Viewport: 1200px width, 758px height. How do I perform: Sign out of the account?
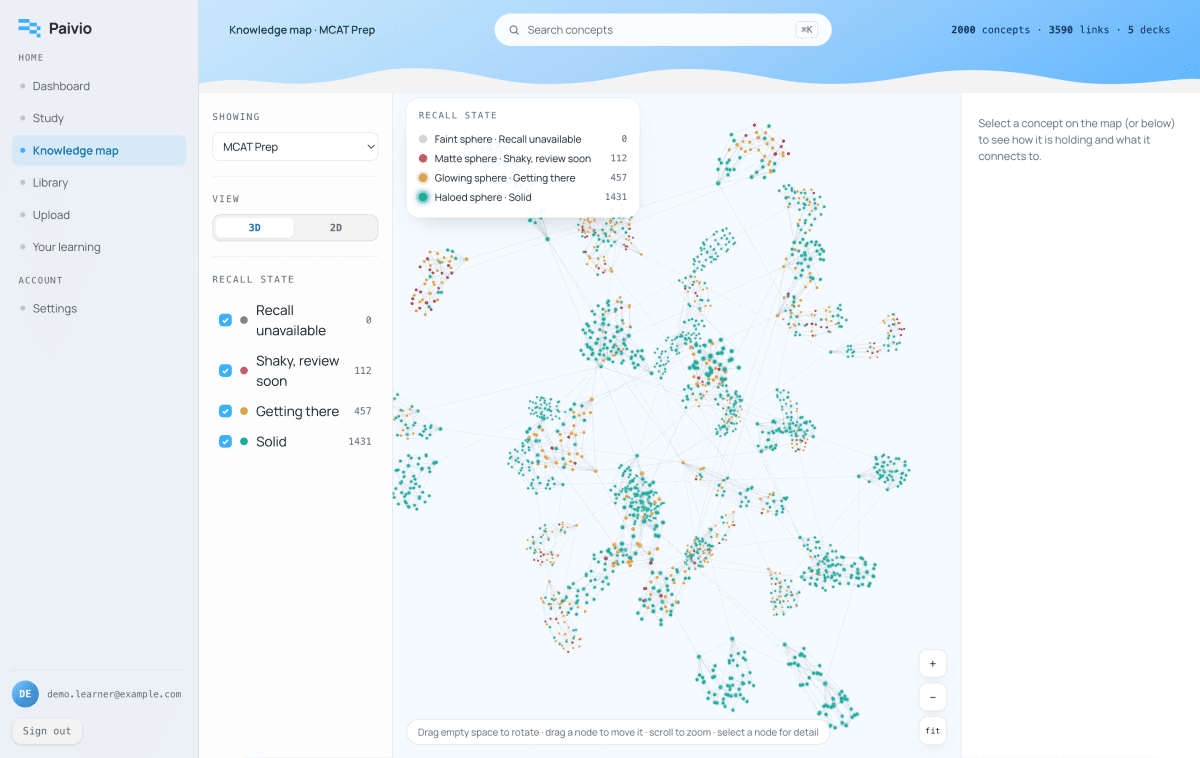pyautogui.click(x=47, y=731)
